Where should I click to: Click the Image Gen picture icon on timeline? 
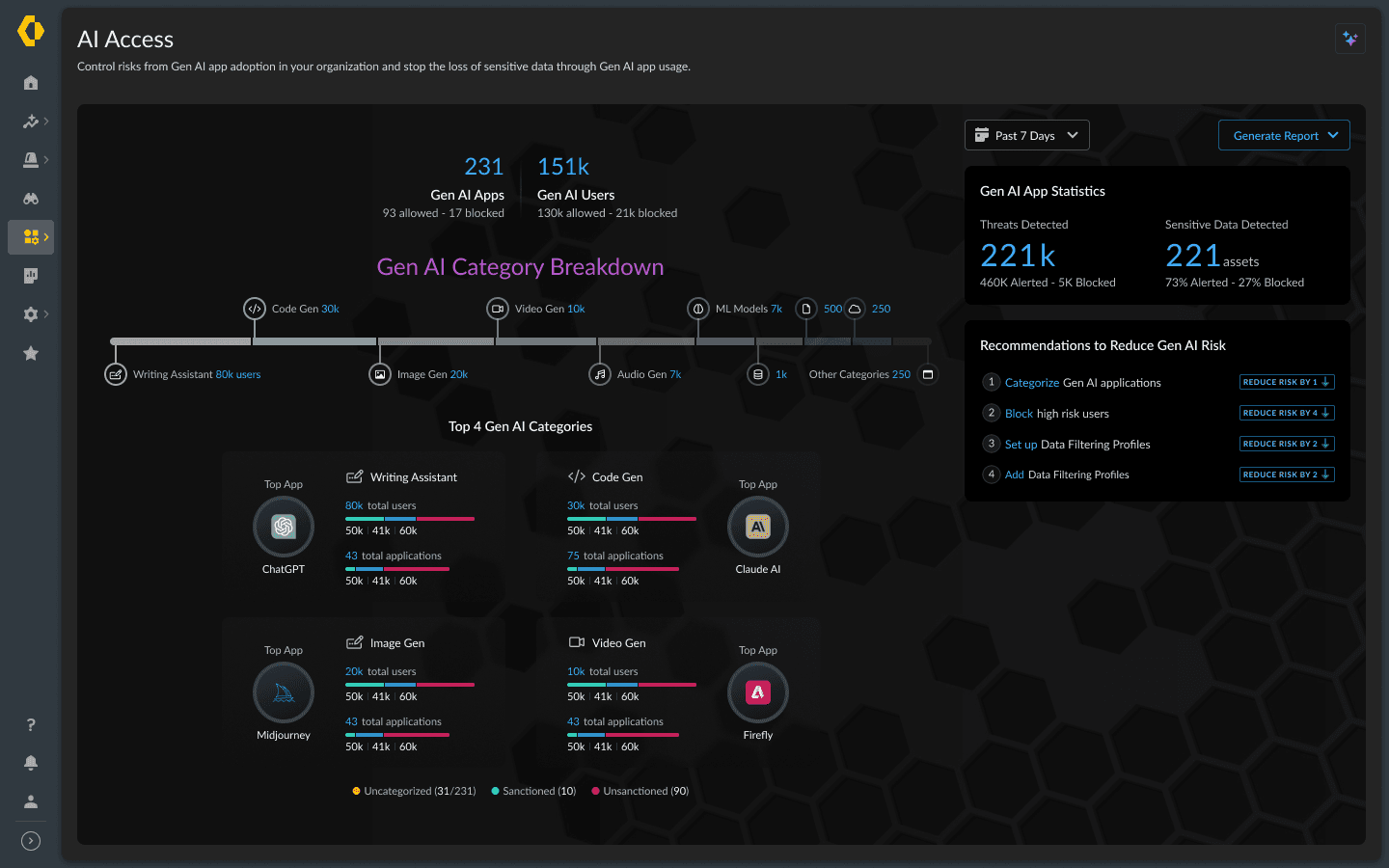380,374
